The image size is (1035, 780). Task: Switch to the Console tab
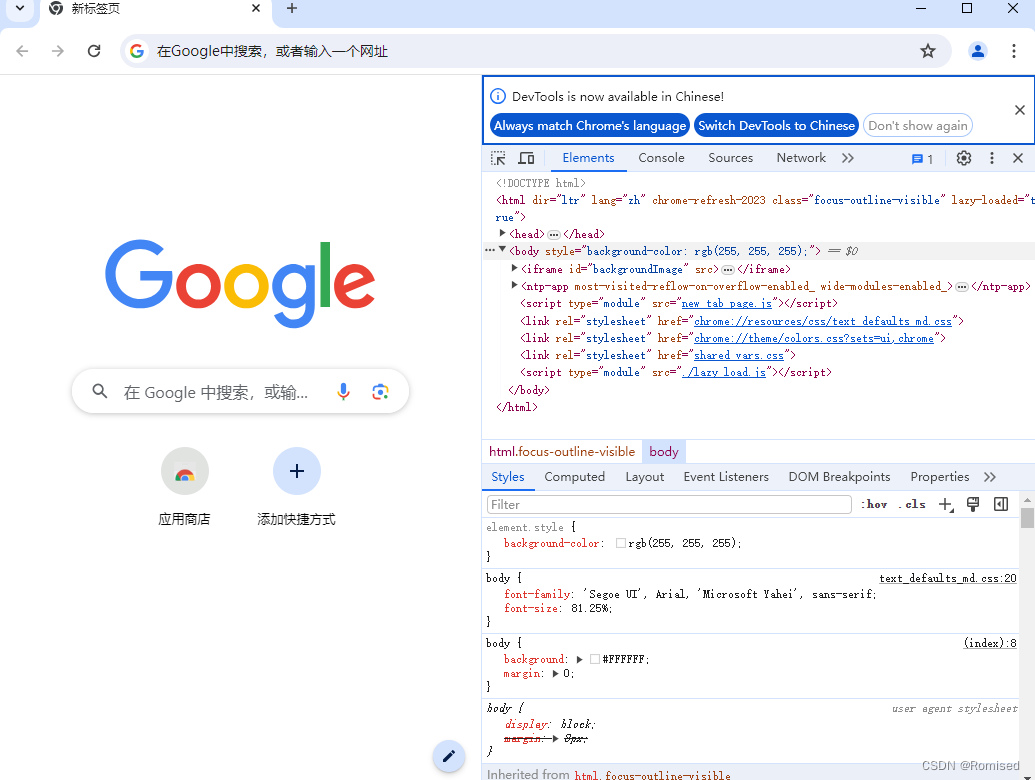661,158
